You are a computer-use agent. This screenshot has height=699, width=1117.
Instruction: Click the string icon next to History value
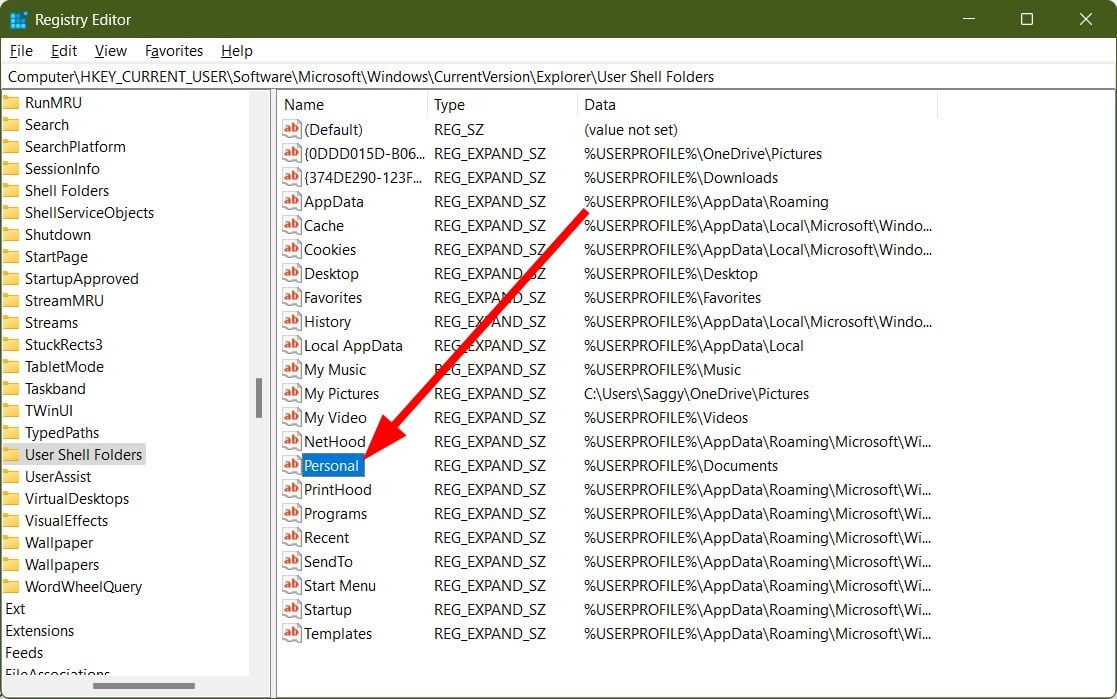tap(291, 321)
